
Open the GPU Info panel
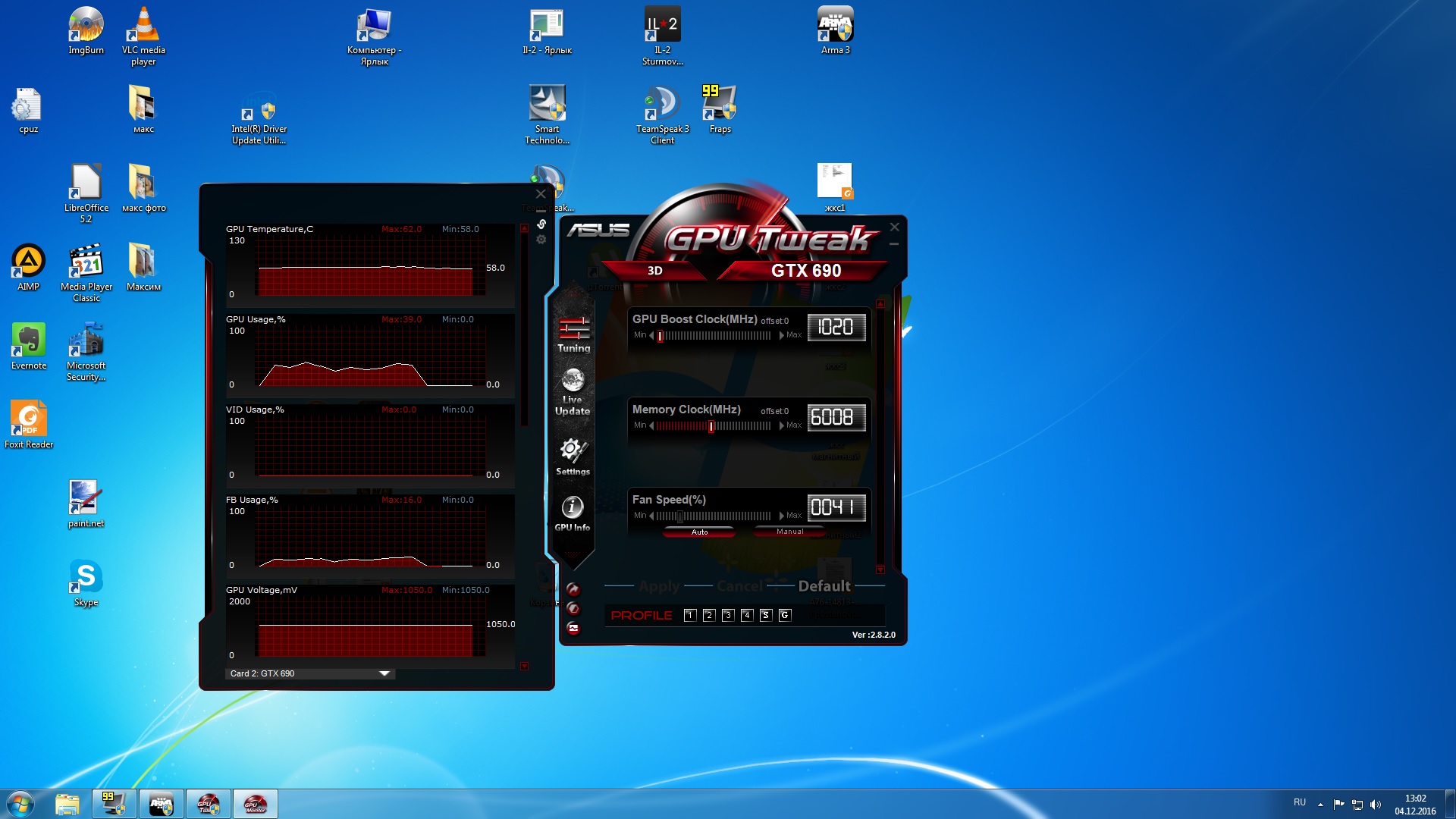[x=572, y=513]
